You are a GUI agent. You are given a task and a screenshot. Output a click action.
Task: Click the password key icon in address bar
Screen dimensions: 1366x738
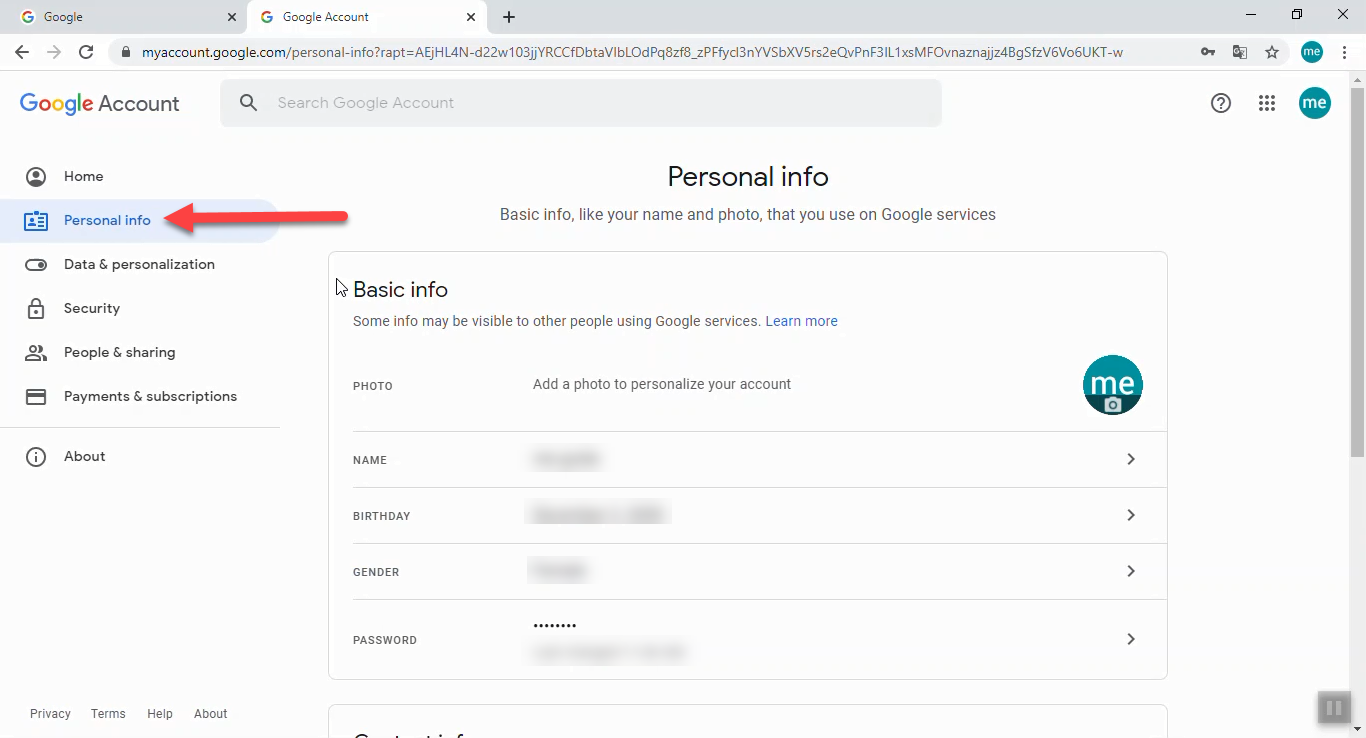point(1207,51)
